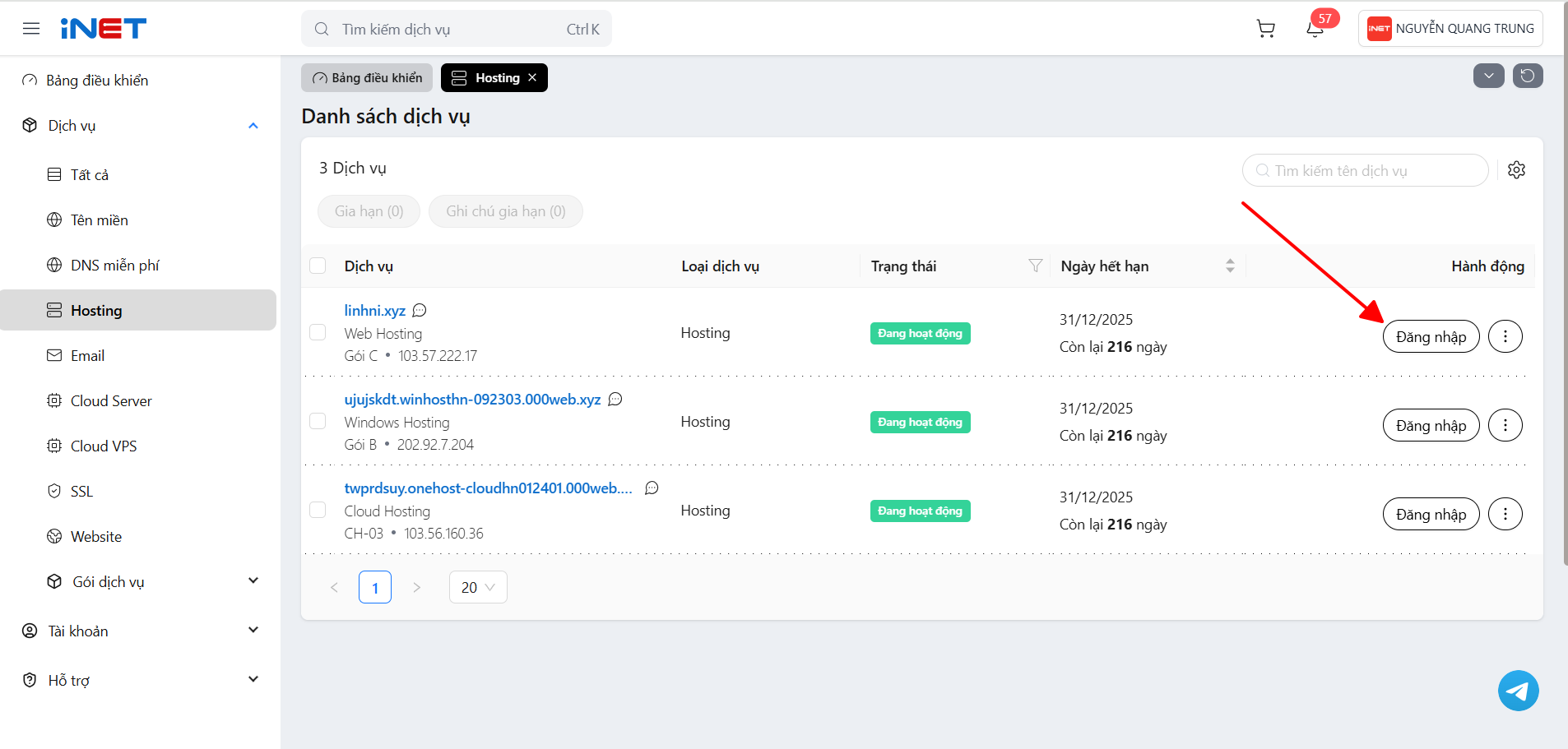1568x749 pixels.
Task: Open Website in sidebar
Action: pyautogui.click(x=138, y=536)
